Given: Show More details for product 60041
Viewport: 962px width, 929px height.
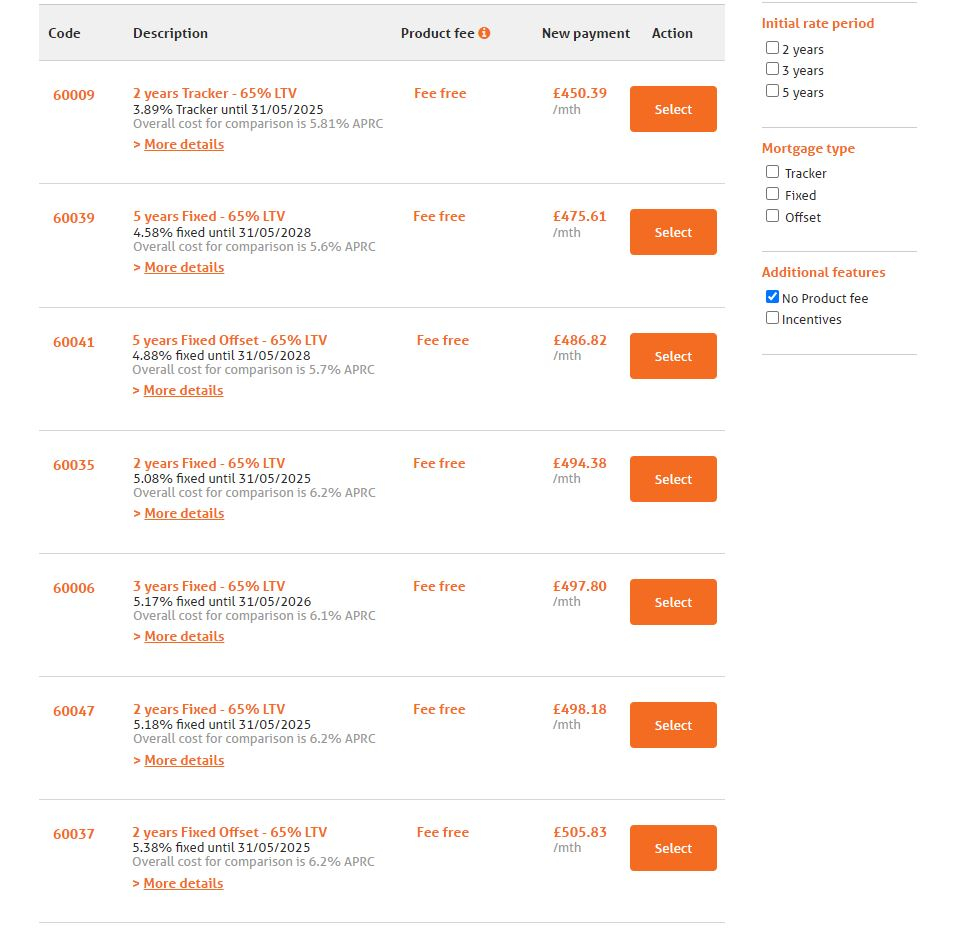Looking at the screenshot, I should coord(182,391).
